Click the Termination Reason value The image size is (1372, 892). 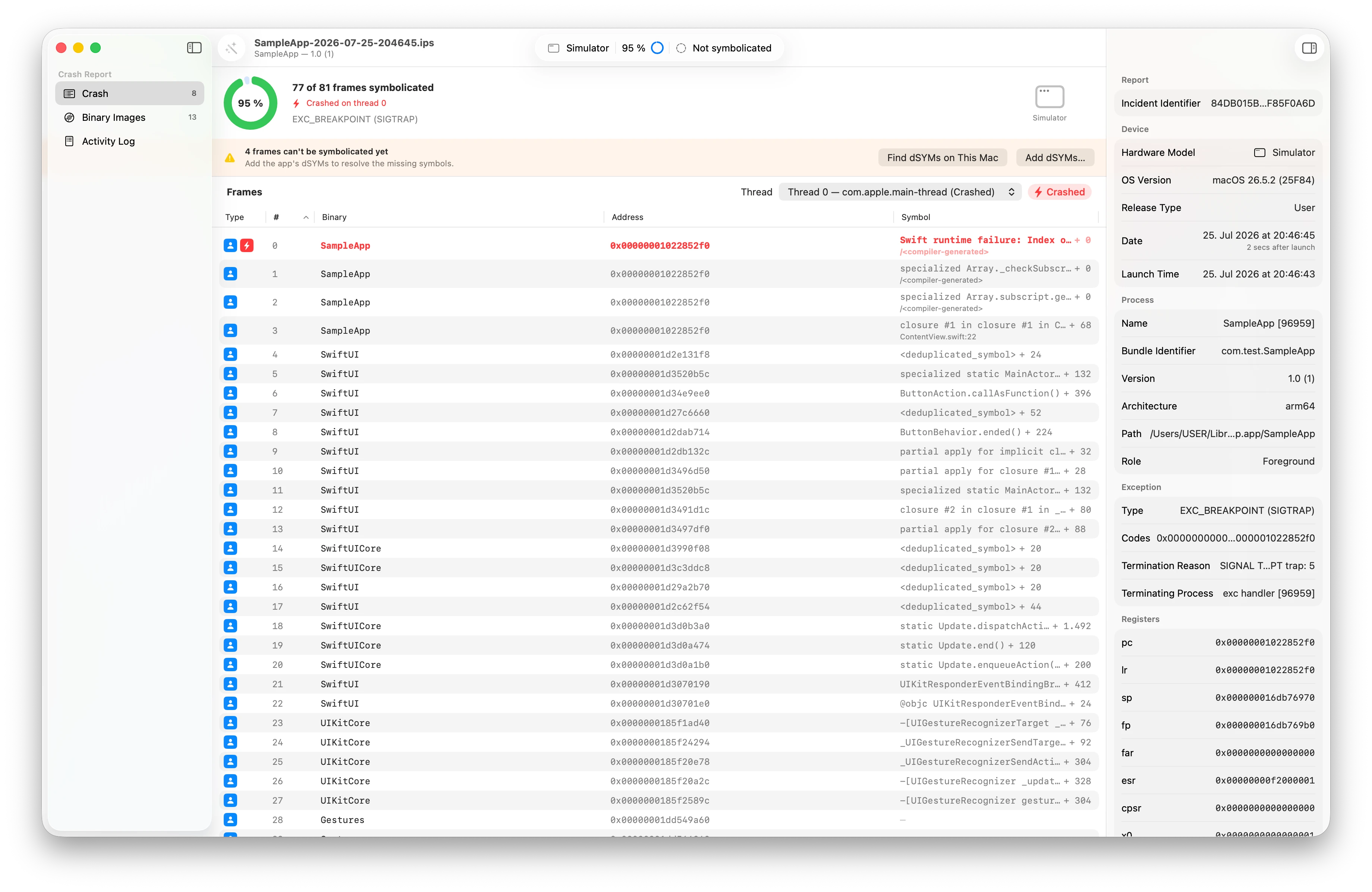click(x=1267, y=566)
